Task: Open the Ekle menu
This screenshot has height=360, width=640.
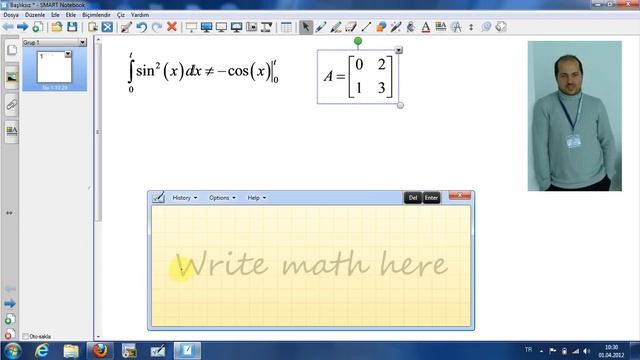Action: click(71, 15)
